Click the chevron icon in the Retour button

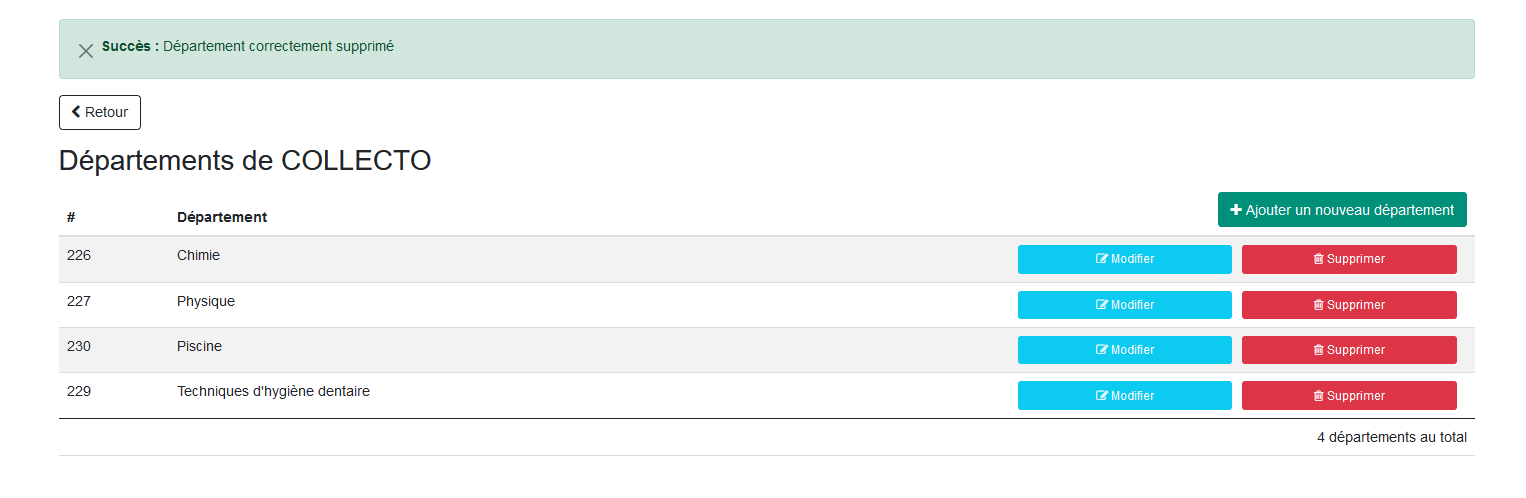click(x=76, y=112)
